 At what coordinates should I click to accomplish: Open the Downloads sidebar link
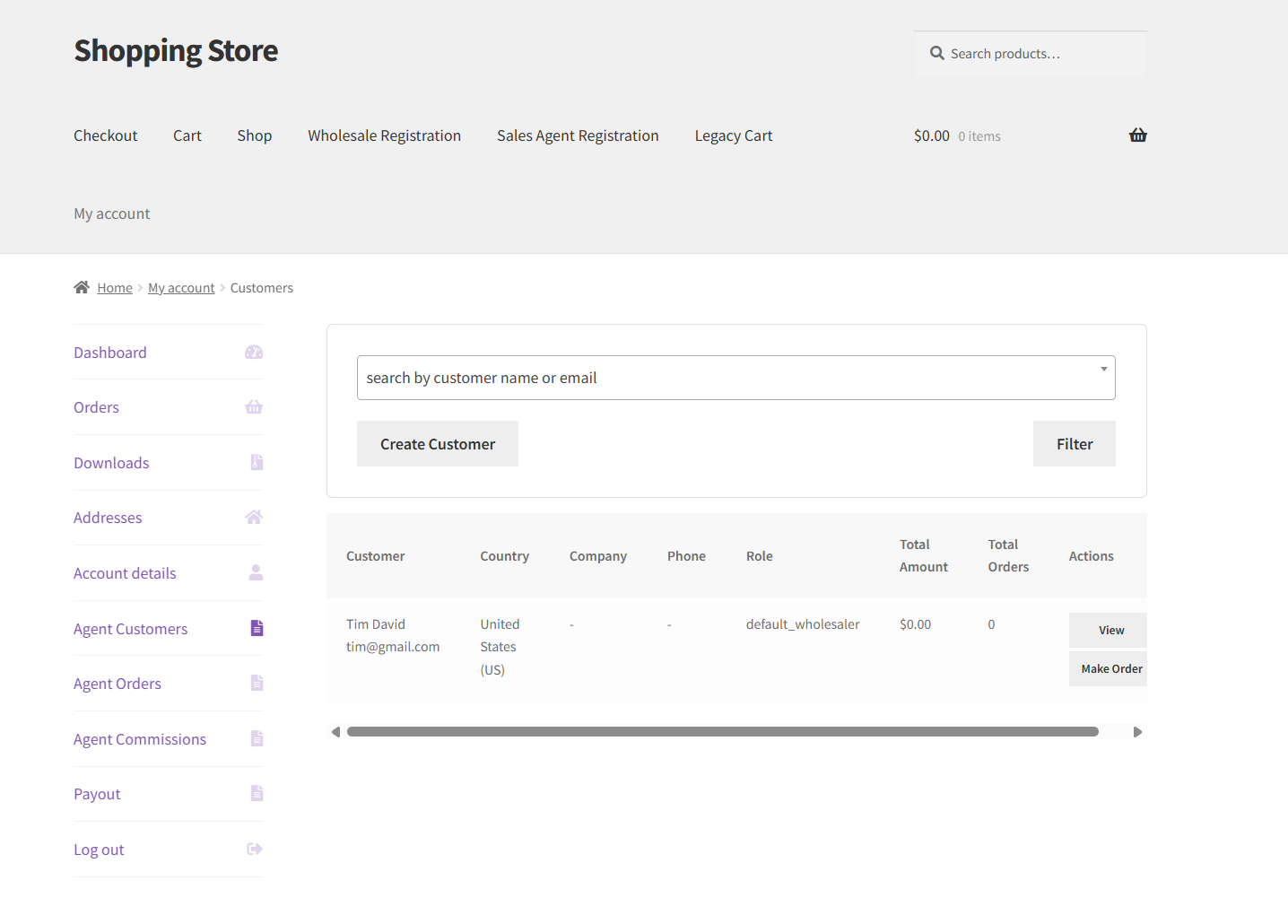(x=111, y=463)
